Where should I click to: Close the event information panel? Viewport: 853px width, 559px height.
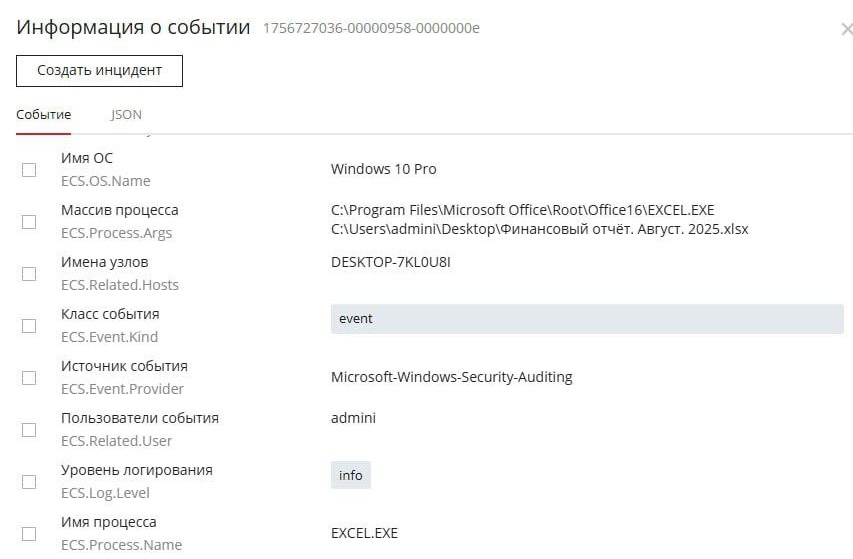coord(846,30)
